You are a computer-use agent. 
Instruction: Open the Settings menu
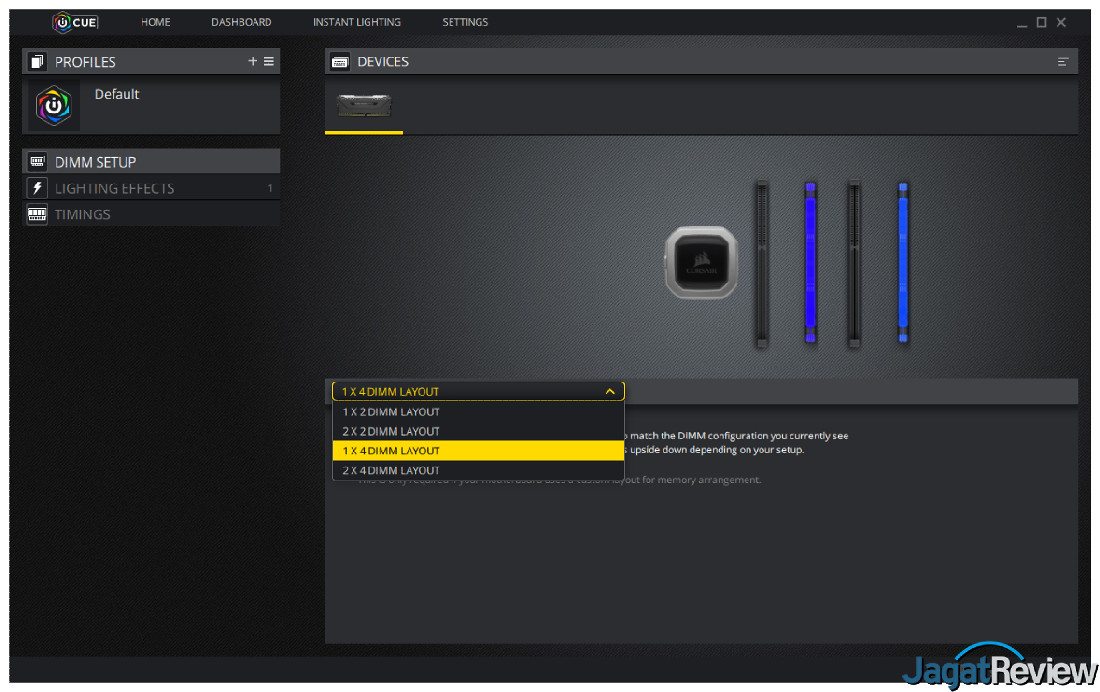[465, 22]
